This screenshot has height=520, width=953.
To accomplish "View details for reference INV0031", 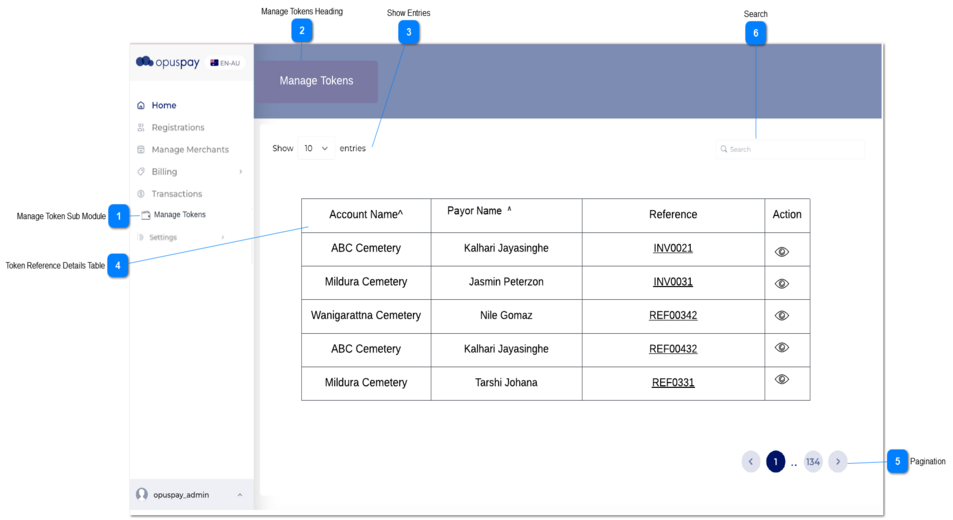I will [782, 284].
